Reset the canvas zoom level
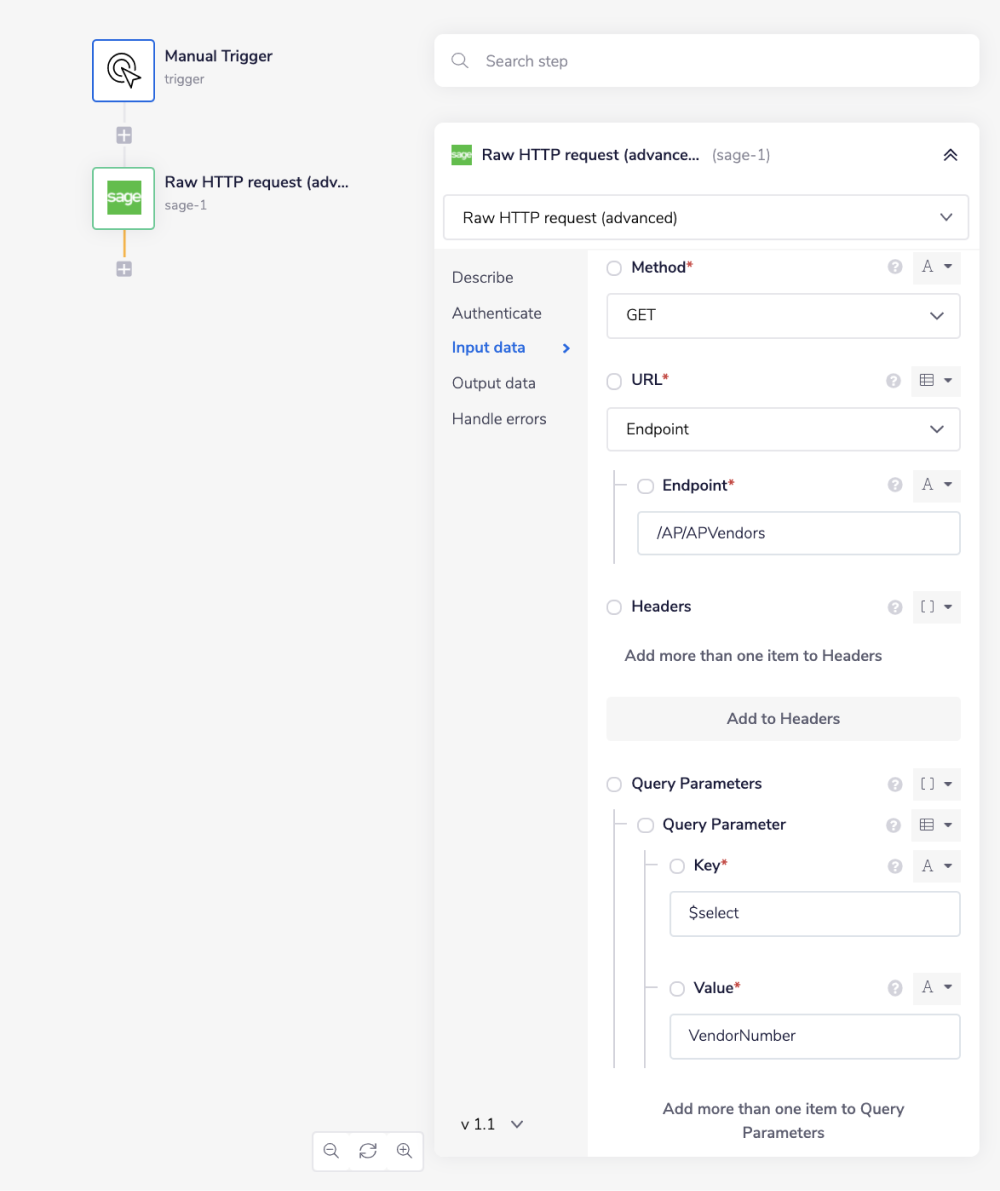Viewport: 1000px width, 1191px height. coord(368,1151)
